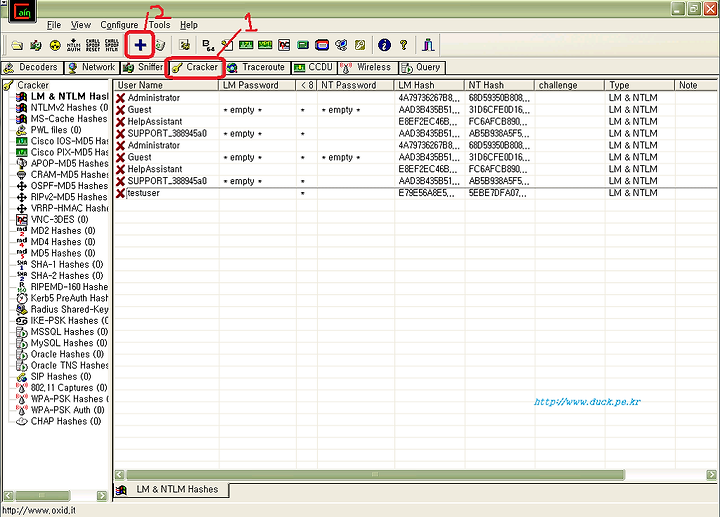The height and width of the screenshot is (517, 720).
Task: Click the red X icon beside first Administrator
Action: 120,98
